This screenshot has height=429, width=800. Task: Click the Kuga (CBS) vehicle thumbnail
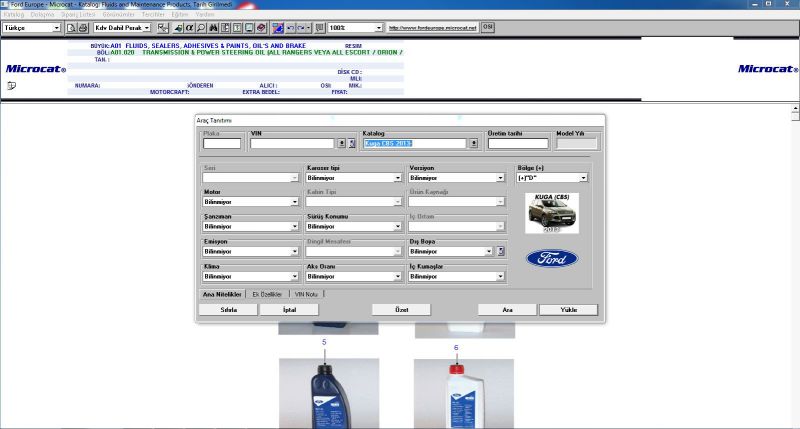pos(552,213)
